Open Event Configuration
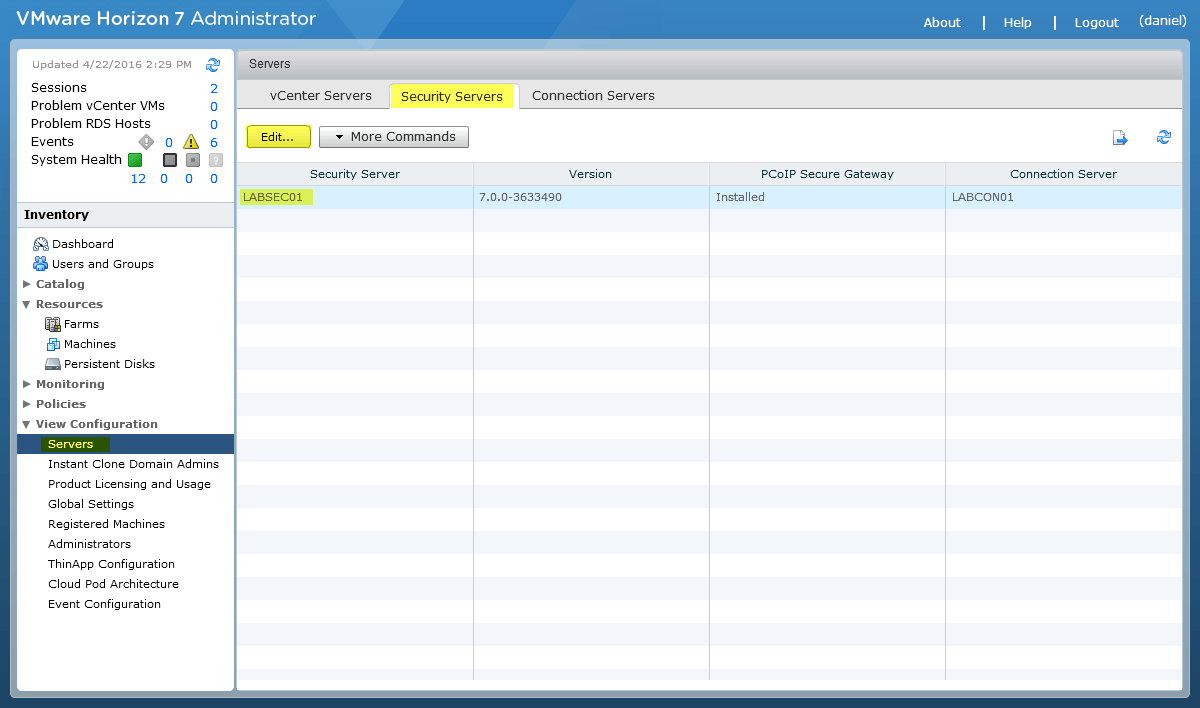The width and height of the screenshot is (1200, 708). click(104, 604)
